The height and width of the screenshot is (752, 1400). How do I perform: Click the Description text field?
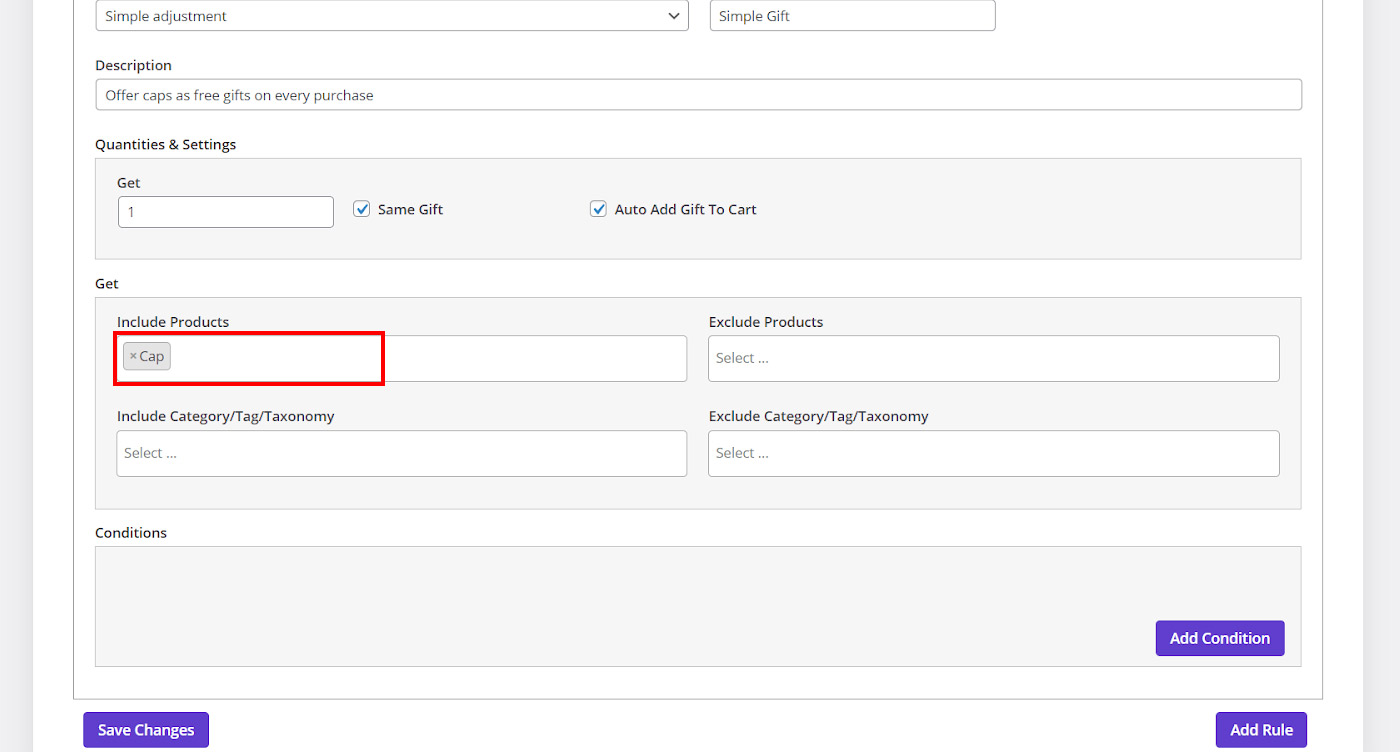tap(699, 95)
